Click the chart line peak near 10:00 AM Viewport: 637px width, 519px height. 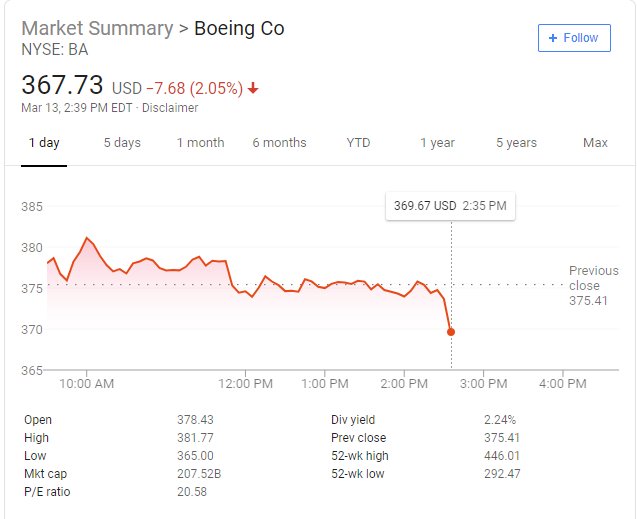pyautogui.click(x=87, y=238)
